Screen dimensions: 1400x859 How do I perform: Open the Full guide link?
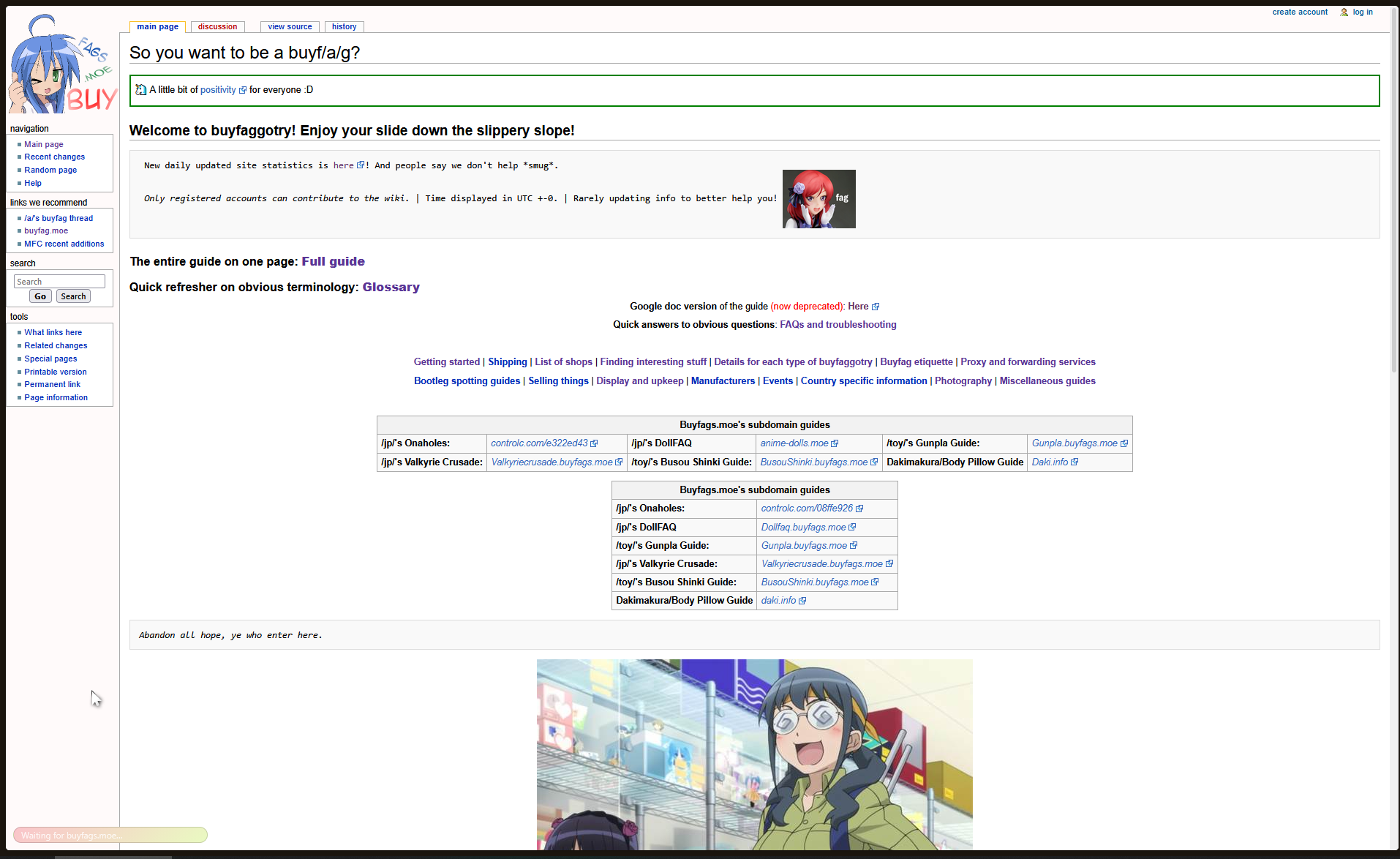(x=333, y=262)
